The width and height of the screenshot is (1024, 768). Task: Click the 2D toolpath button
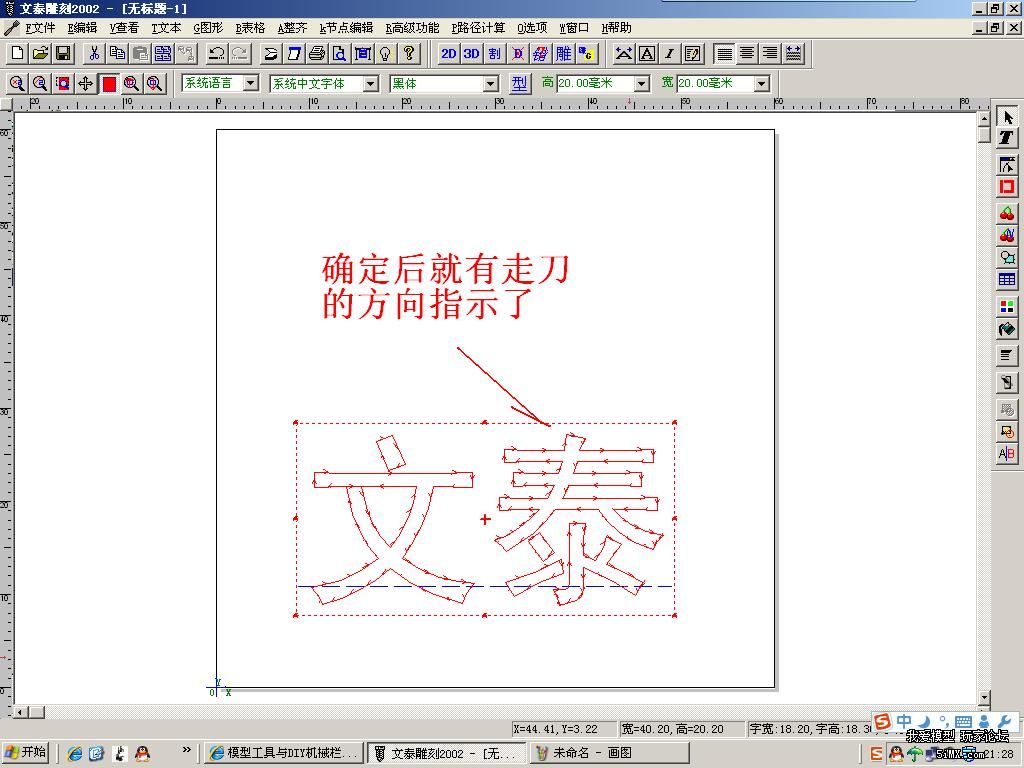(449, 54)
